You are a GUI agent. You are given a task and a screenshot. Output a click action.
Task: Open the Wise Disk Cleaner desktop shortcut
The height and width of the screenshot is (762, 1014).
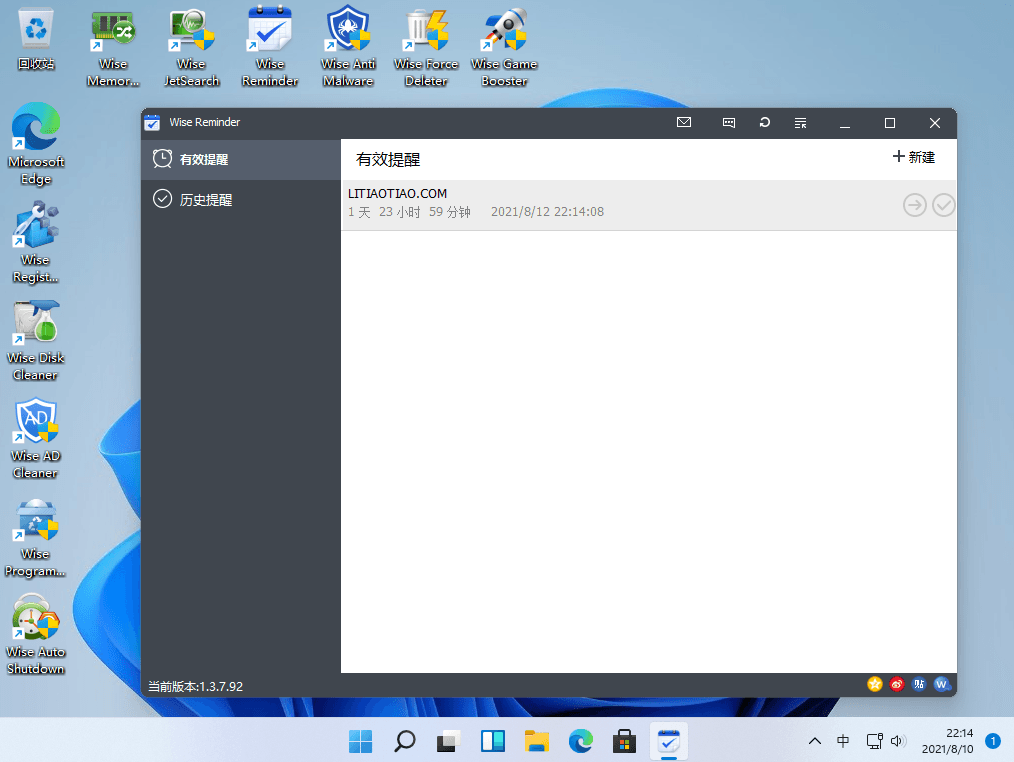click(36, 341)
